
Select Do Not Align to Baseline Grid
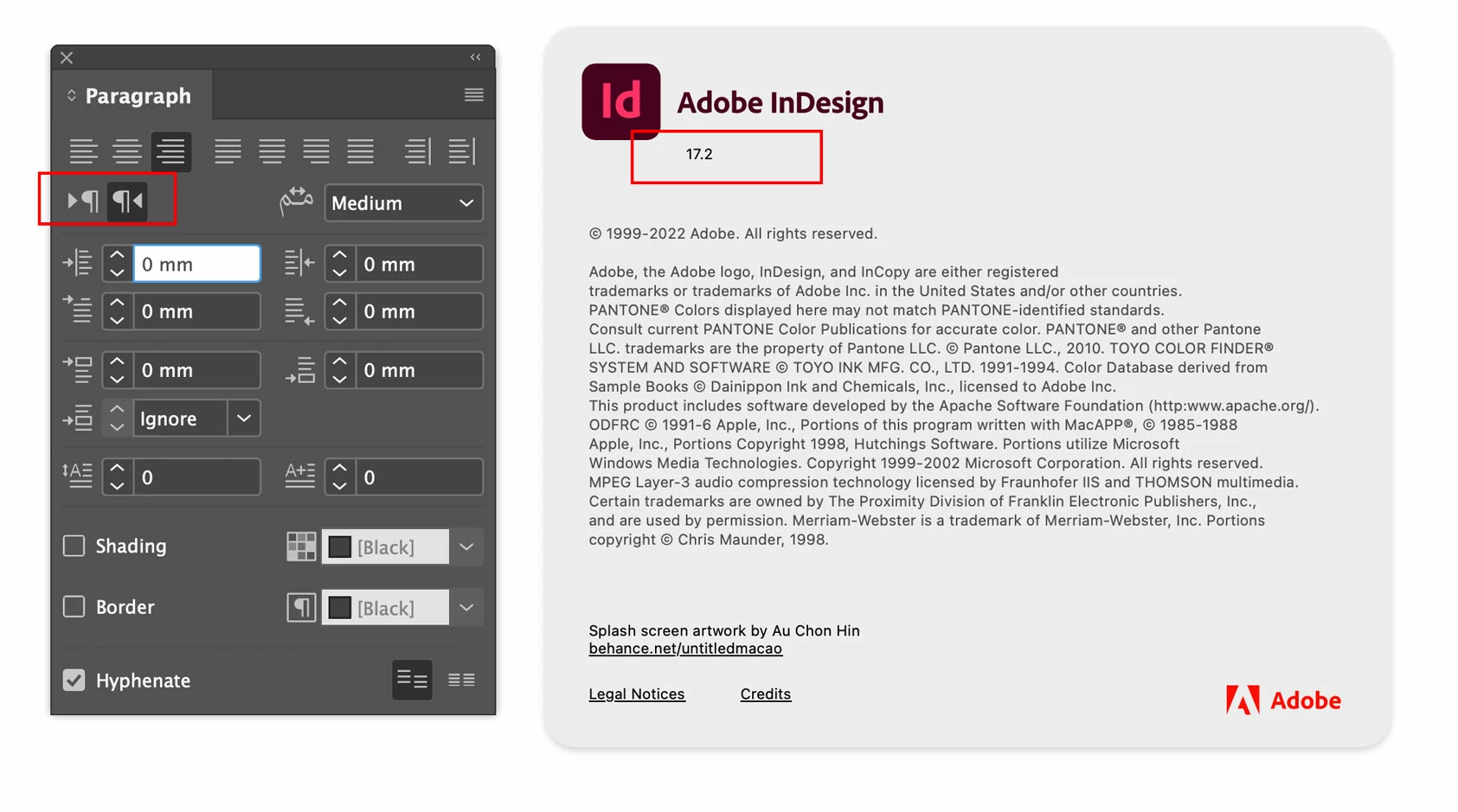pyautogui.click(x=412, y=681)
